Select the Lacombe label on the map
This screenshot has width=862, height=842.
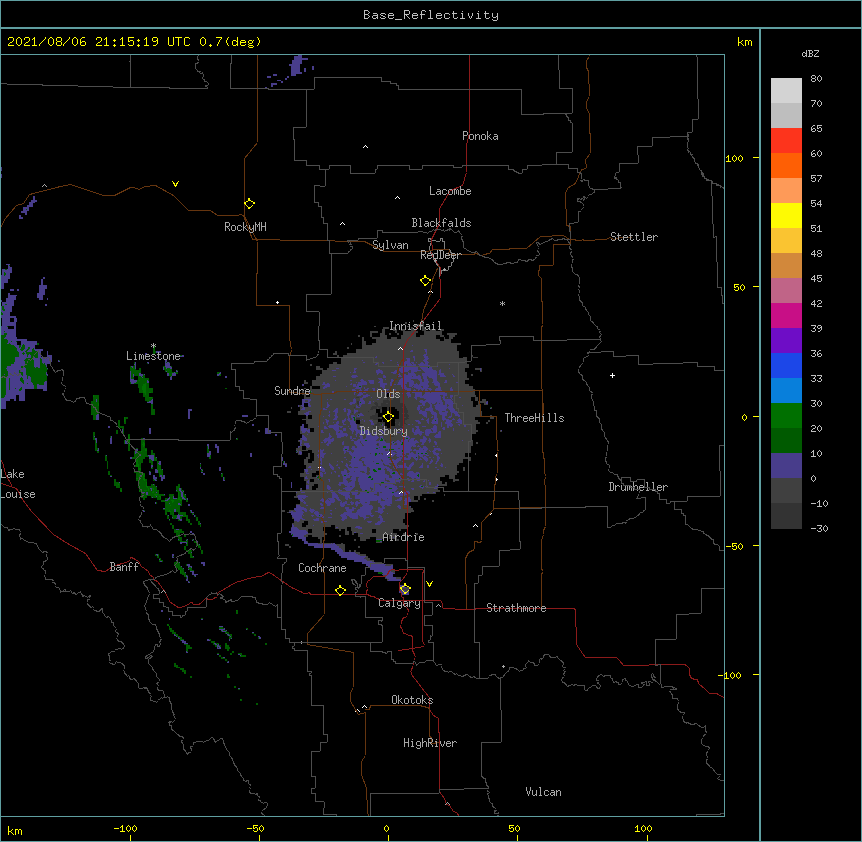click(x=450, y=191)
